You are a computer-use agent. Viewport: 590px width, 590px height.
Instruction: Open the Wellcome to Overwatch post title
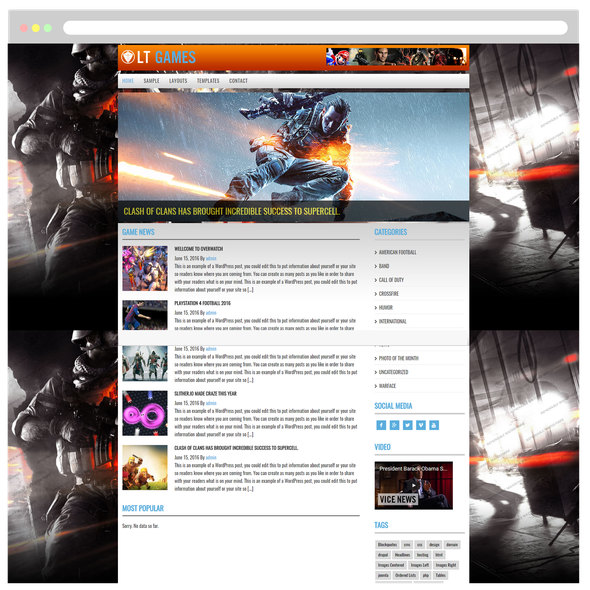tap(199, 249)
